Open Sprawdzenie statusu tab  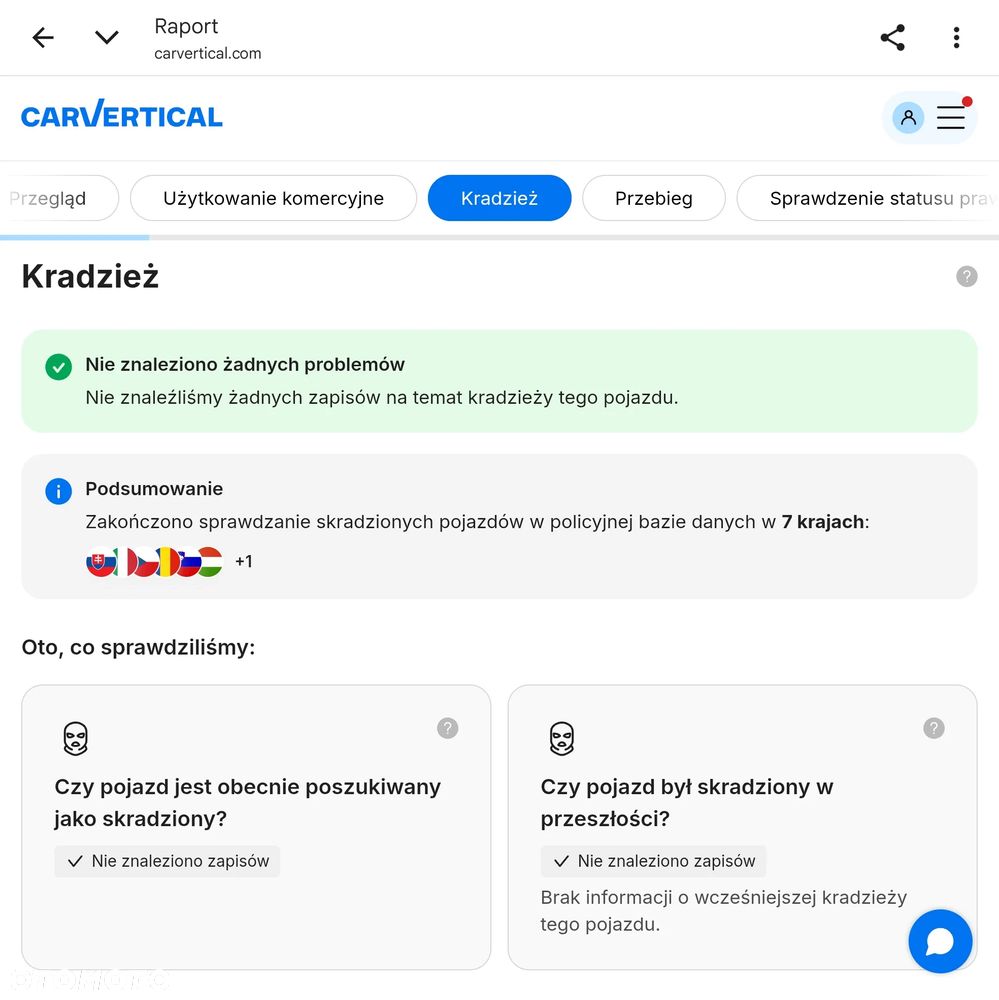tap(868, 198)
